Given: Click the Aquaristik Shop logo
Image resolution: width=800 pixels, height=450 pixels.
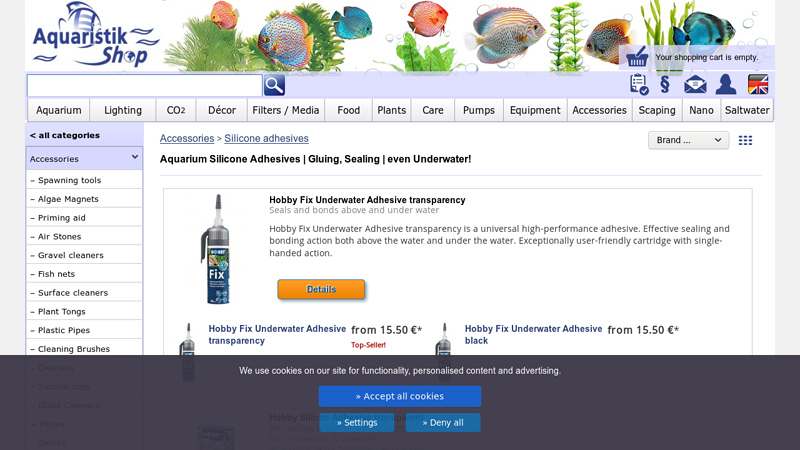Looking at the screenshot, I should (x=95, y=35).
